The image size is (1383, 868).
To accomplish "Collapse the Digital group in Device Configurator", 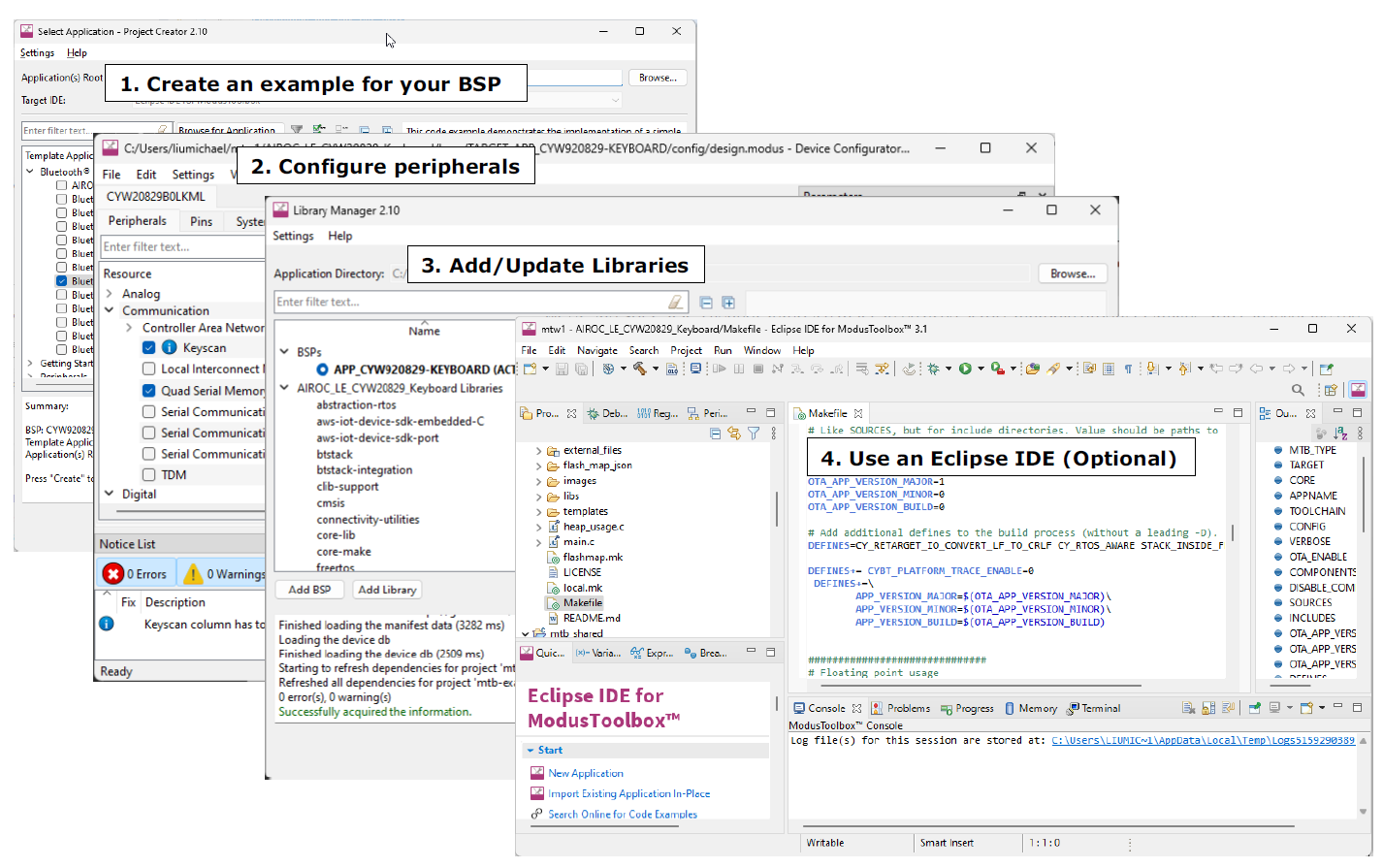I will 109,494.
